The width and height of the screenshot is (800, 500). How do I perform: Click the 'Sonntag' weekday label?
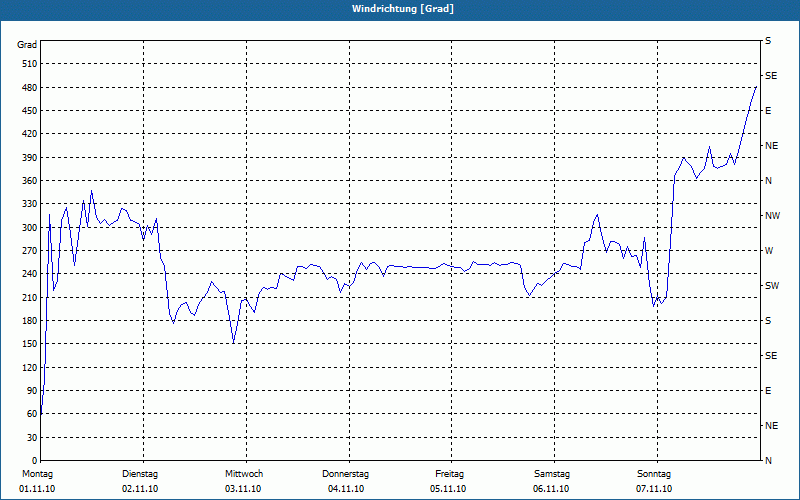654,474
